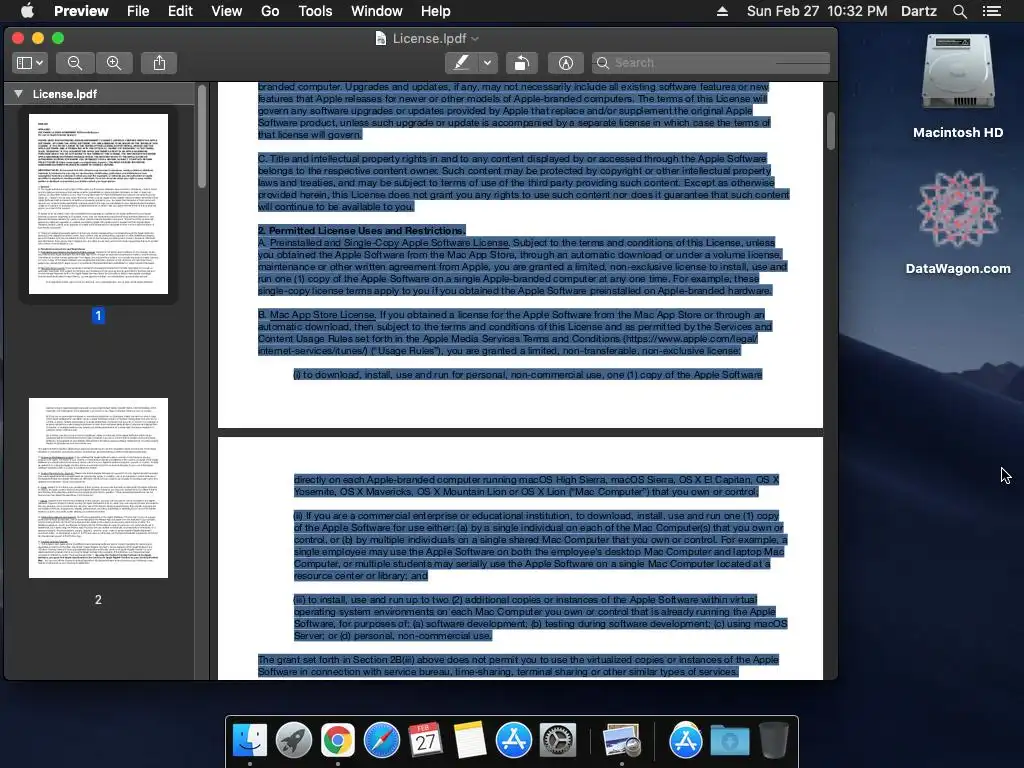Viewport: 1024px width, 768px height.
Task: Open the View menu
Action: click(227, 11)
